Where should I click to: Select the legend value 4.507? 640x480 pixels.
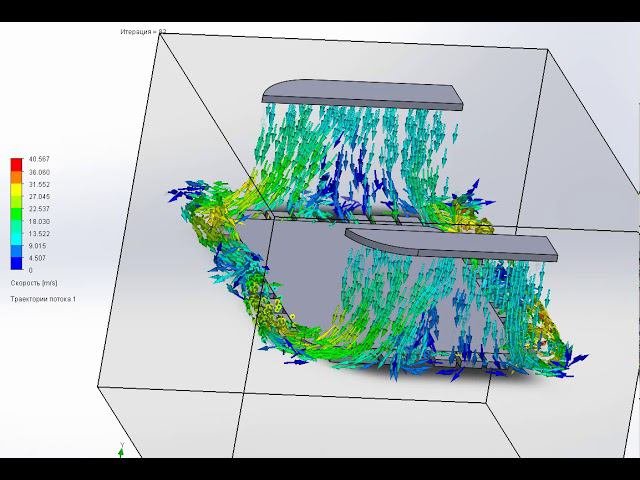pyautogui.click(x=38, y=258)
